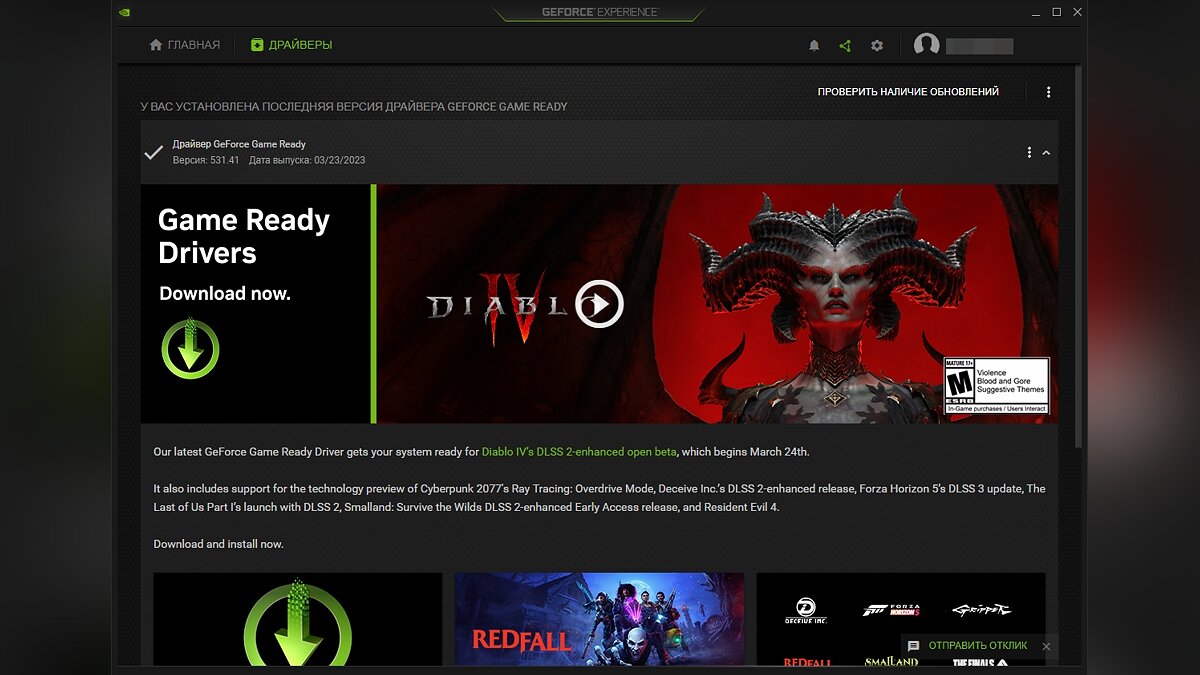Dismiss the feedback popup with X
Image resolution: width=1200 pixels, height=675 pixels.
click(1046, 647)
